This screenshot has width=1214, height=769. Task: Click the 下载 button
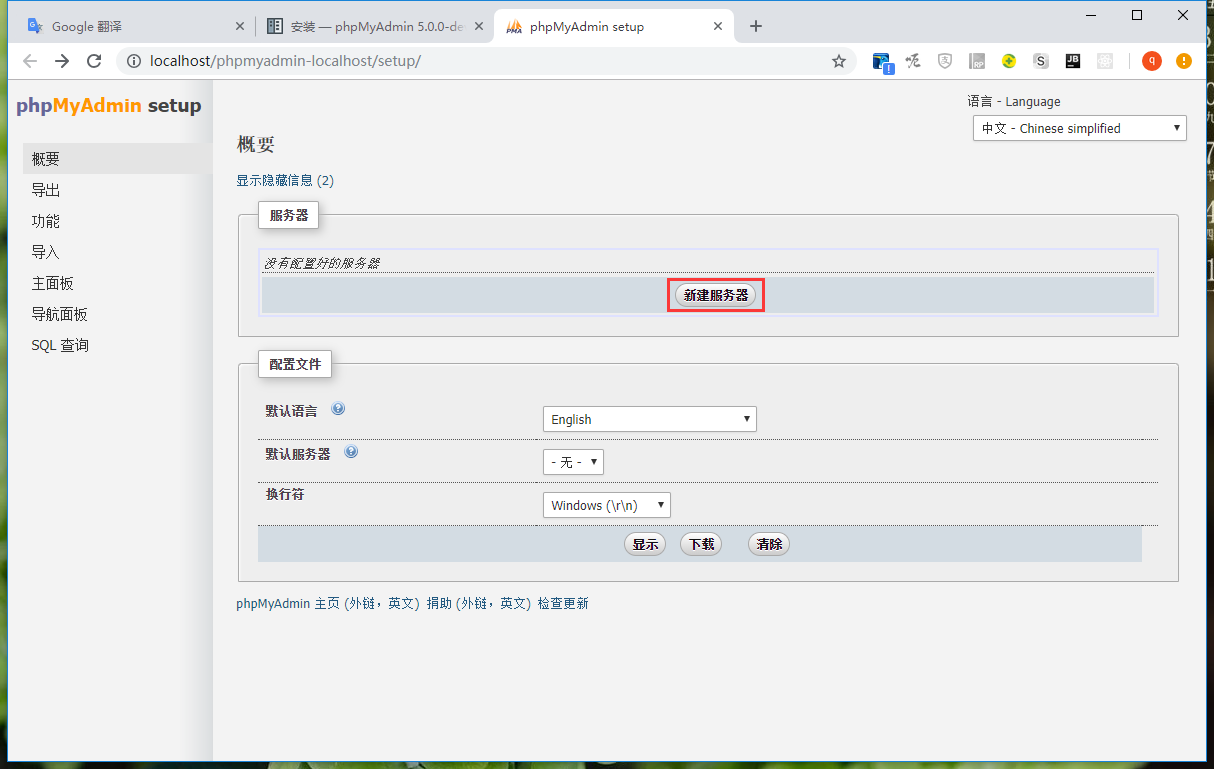tap(701, 544)
